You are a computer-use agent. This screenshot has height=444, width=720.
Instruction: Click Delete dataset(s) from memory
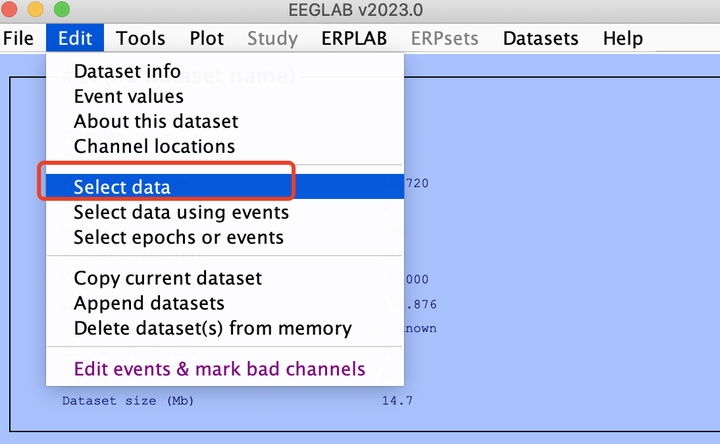(x=212, y=328)
